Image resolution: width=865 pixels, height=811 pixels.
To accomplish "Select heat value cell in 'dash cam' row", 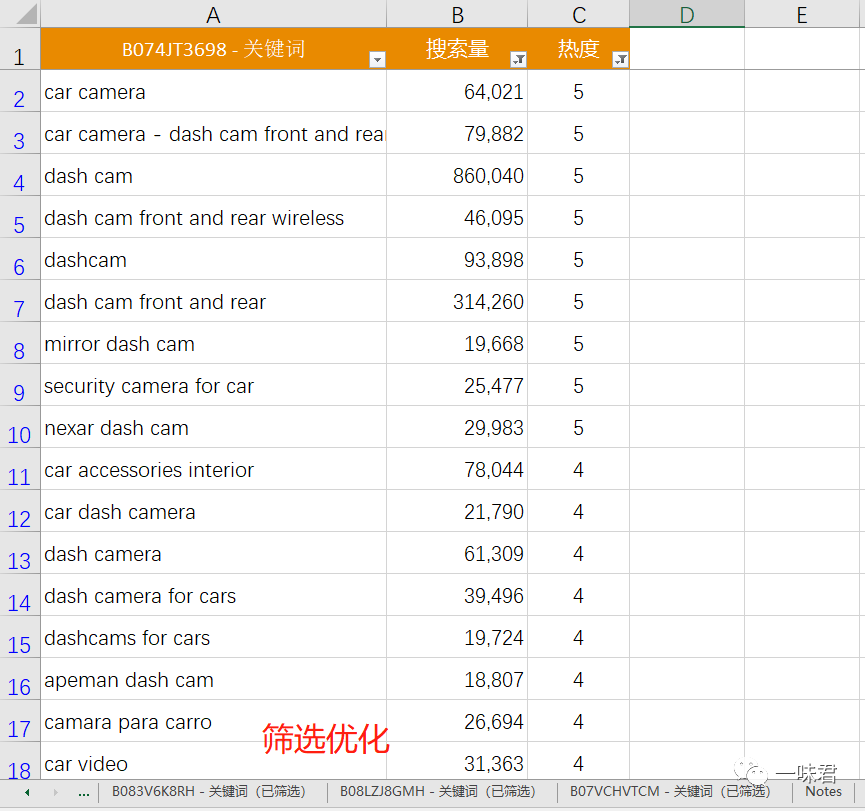I will [x=579, y=175].
